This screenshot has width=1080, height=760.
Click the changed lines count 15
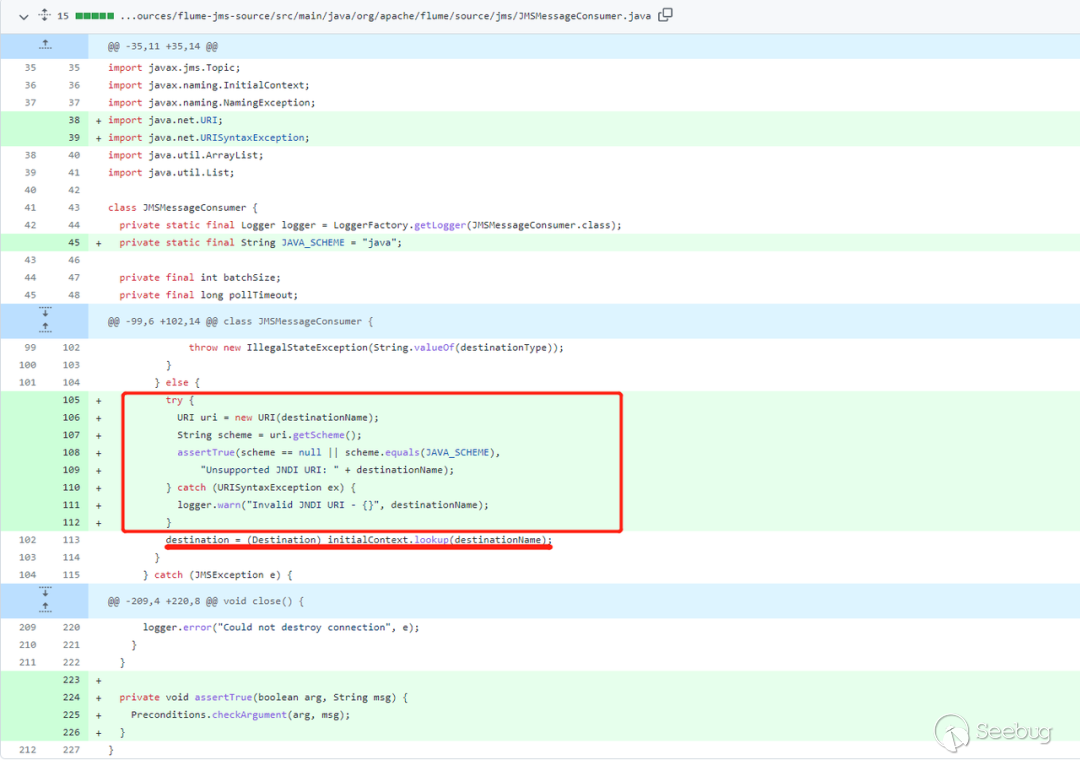pyautogui.click(x=63, y=16)
